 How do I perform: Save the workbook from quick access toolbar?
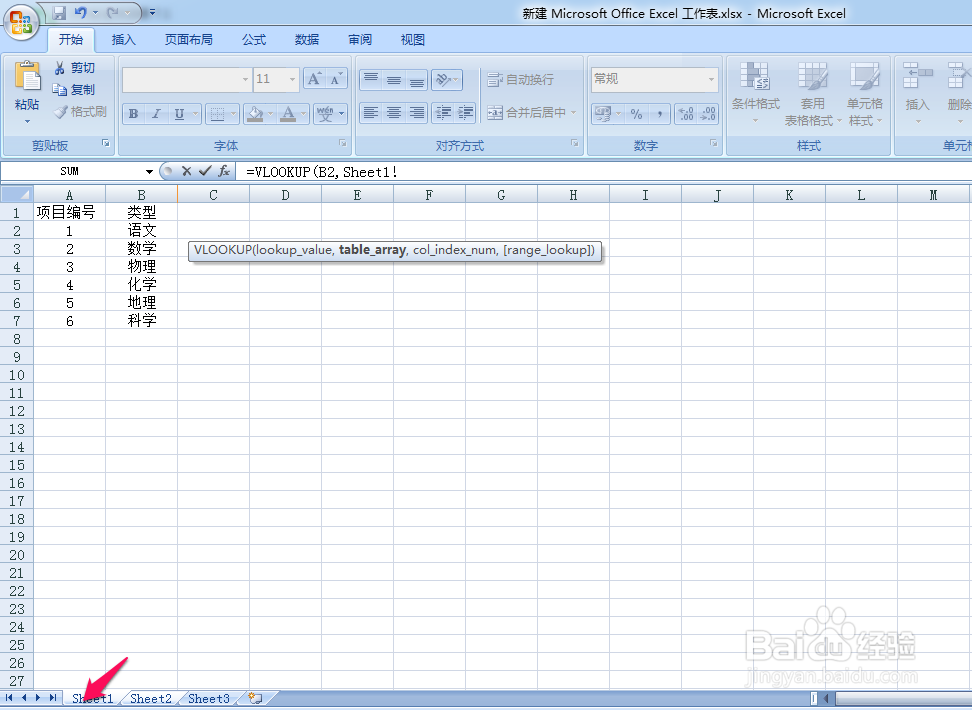[60, 12]
